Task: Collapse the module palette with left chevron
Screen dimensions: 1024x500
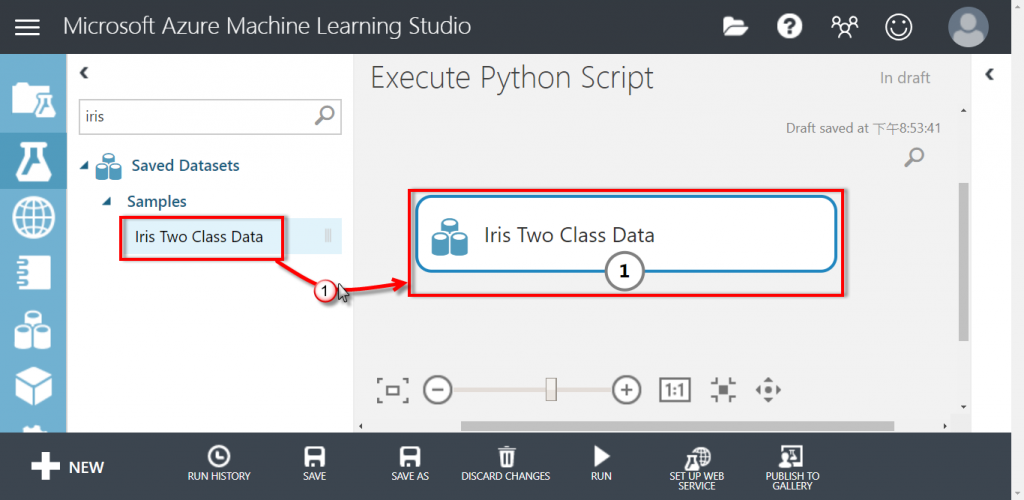Action: pyautogui.click(x=84, y=72)
